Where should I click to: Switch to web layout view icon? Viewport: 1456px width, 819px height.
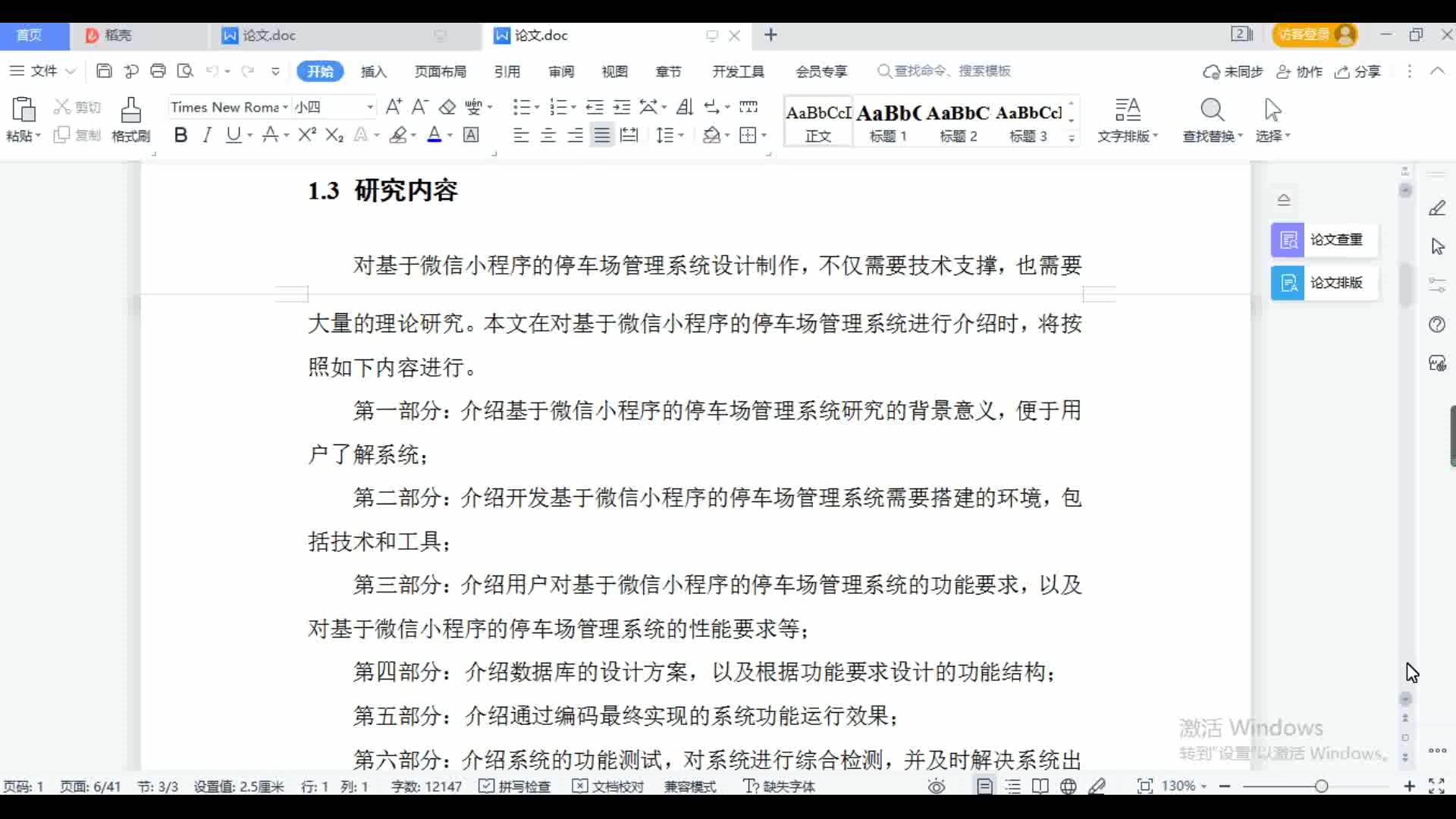coord(1068,786)
